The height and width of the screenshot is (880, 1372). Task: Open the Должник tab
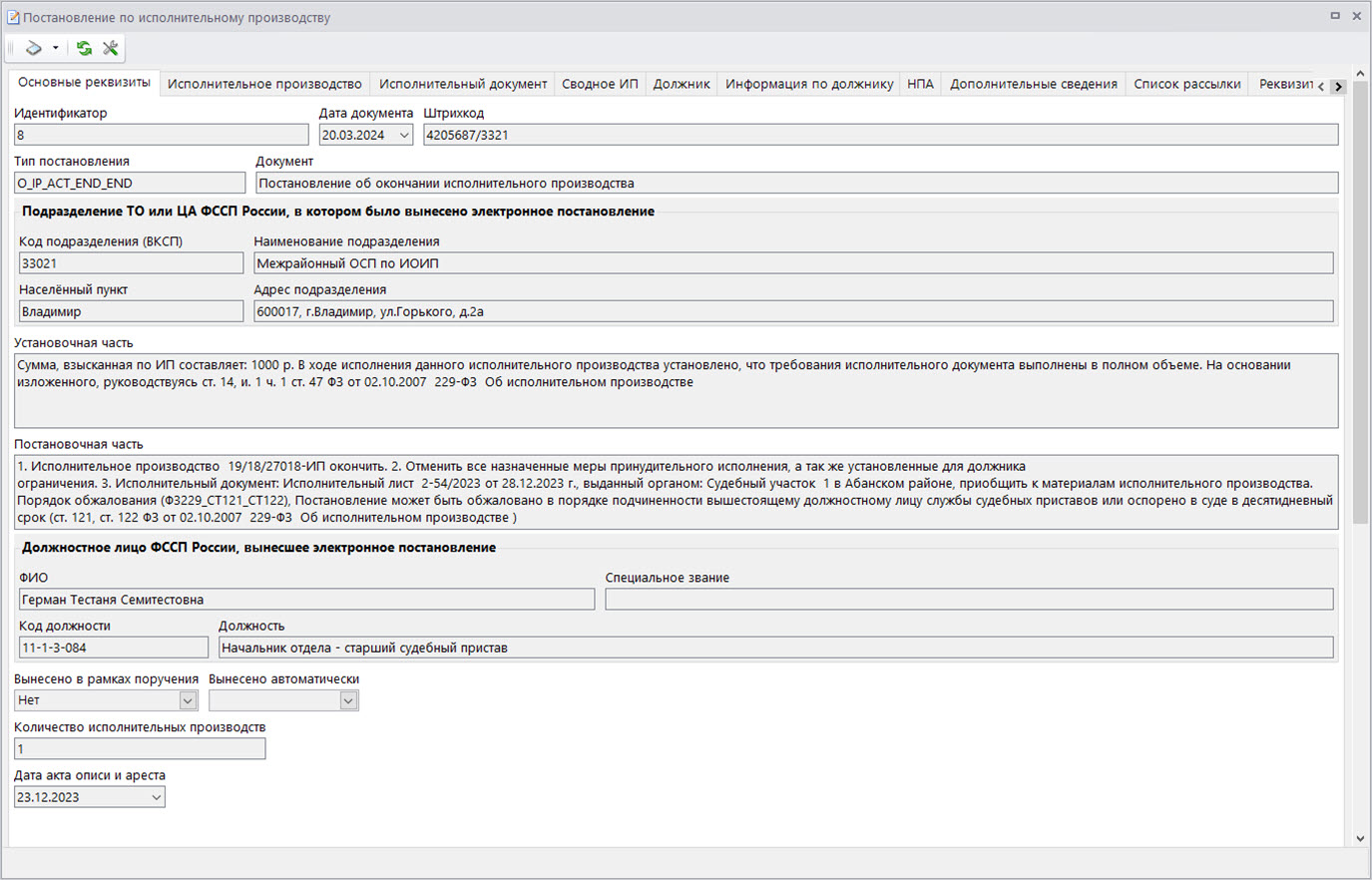pos(682,84)
